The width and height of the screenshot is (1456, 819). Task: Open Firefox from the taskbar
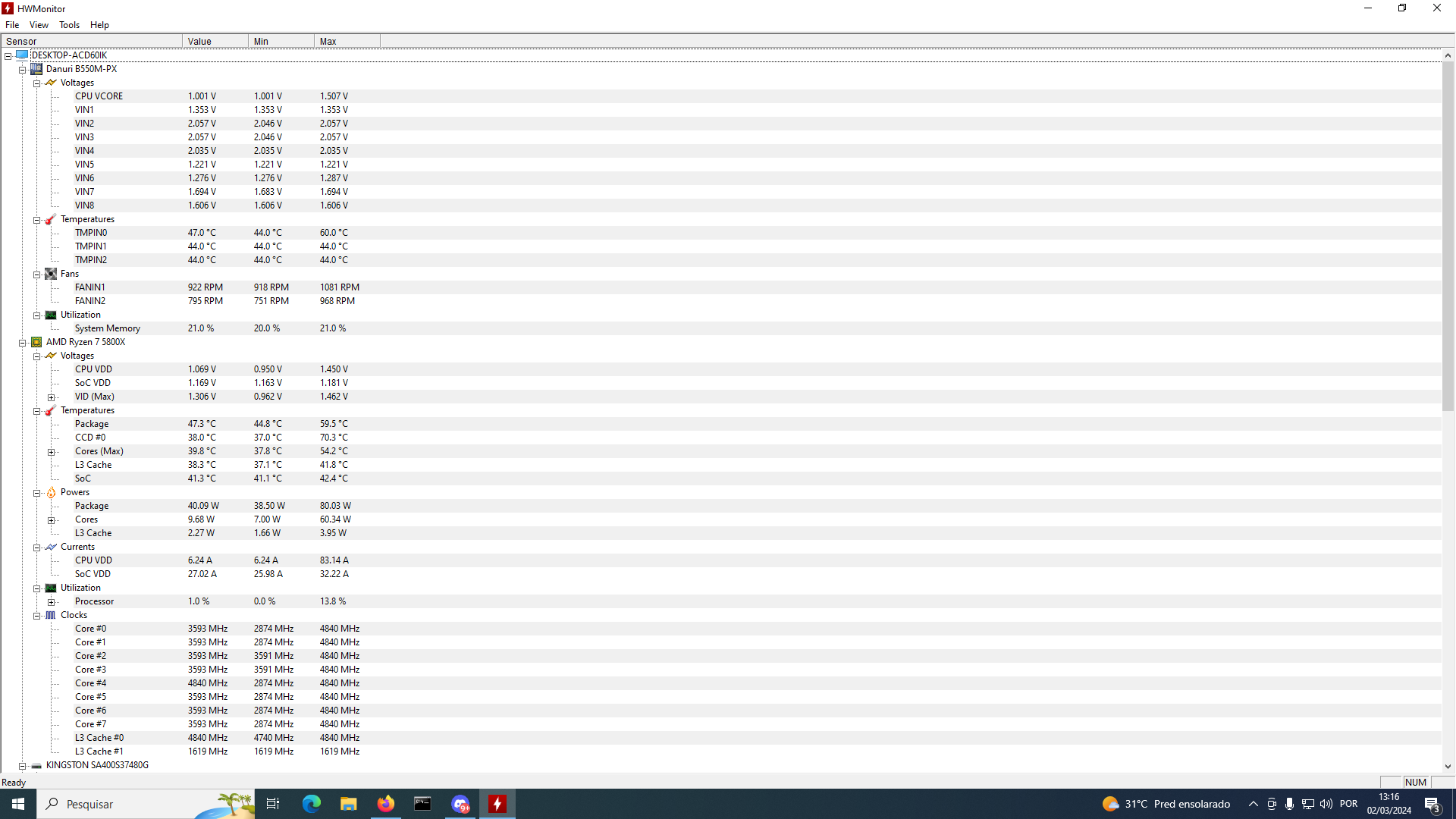coord(385,804)
